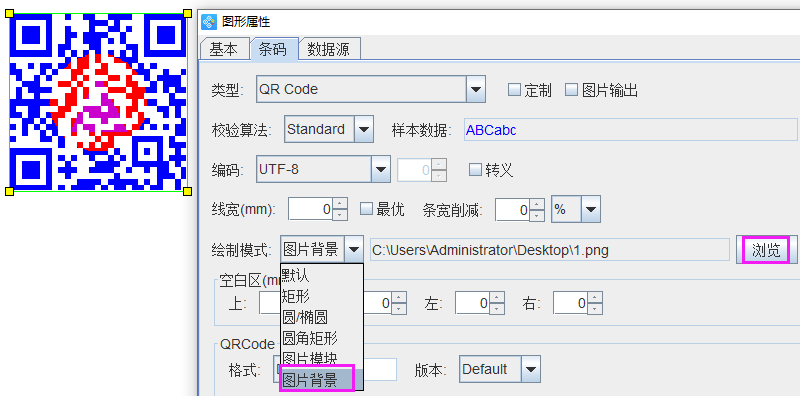800x396 pixels.
Task: Enable the 最优 checkbox
Action: 366,208
